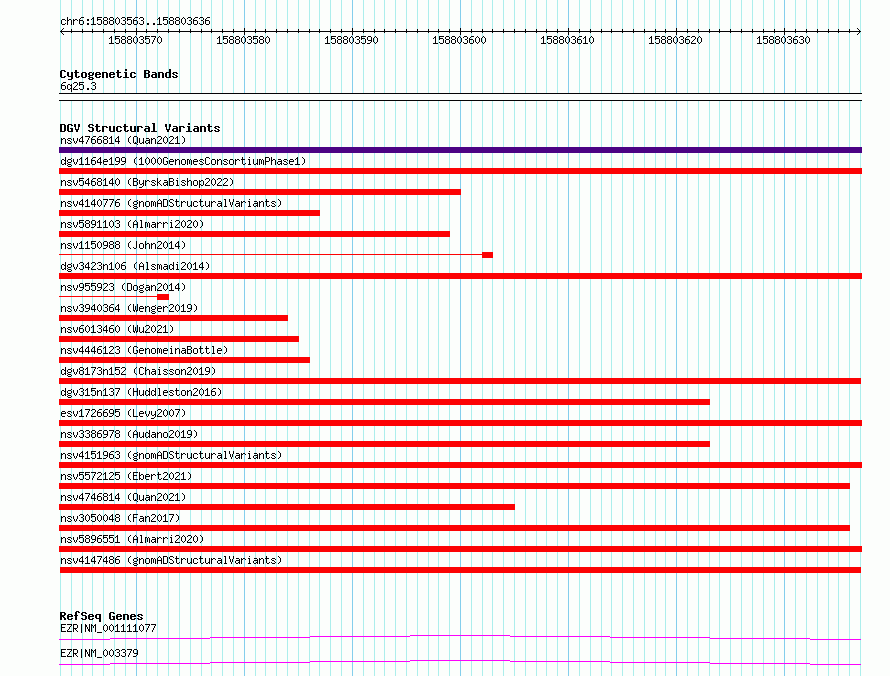Open nsv4151963 (gnomADStructuralVariants) label
The image size is (890, 676).
tap(171, 455)
